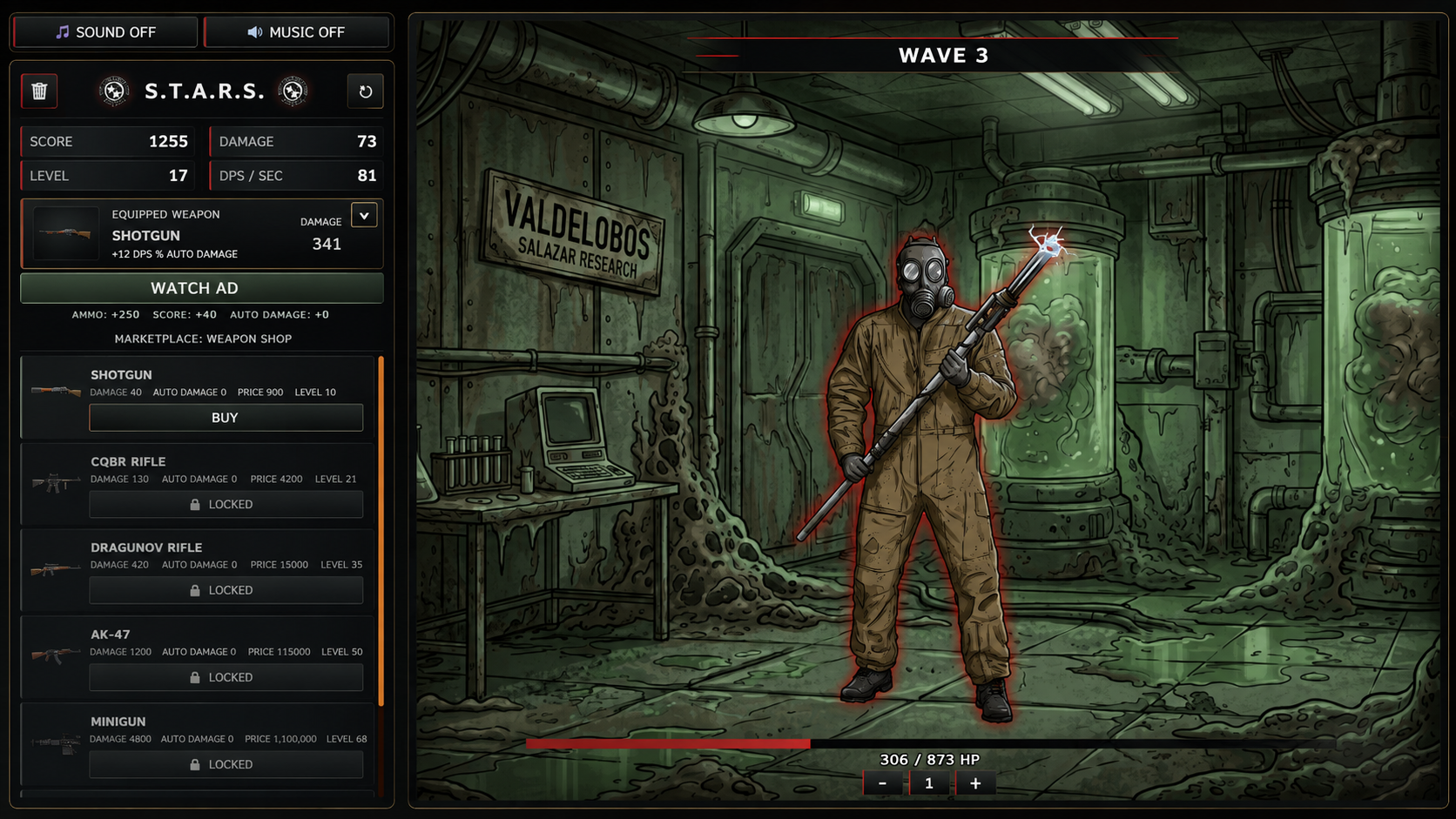Click the 'AMMO: +250' reward text

point(105,315)
